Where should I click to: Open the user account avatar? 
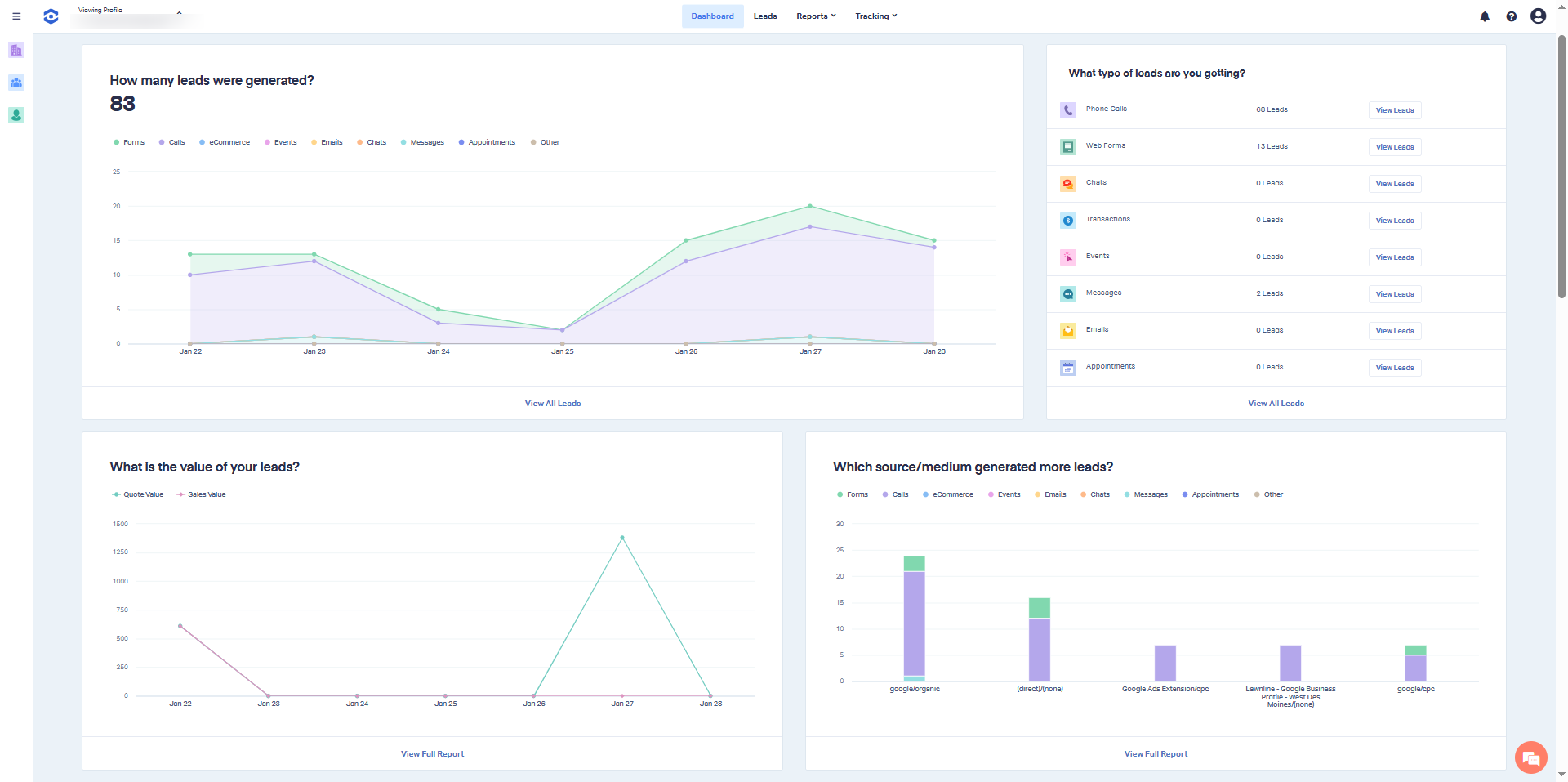pyautogui.click(x=1538, y=16)
